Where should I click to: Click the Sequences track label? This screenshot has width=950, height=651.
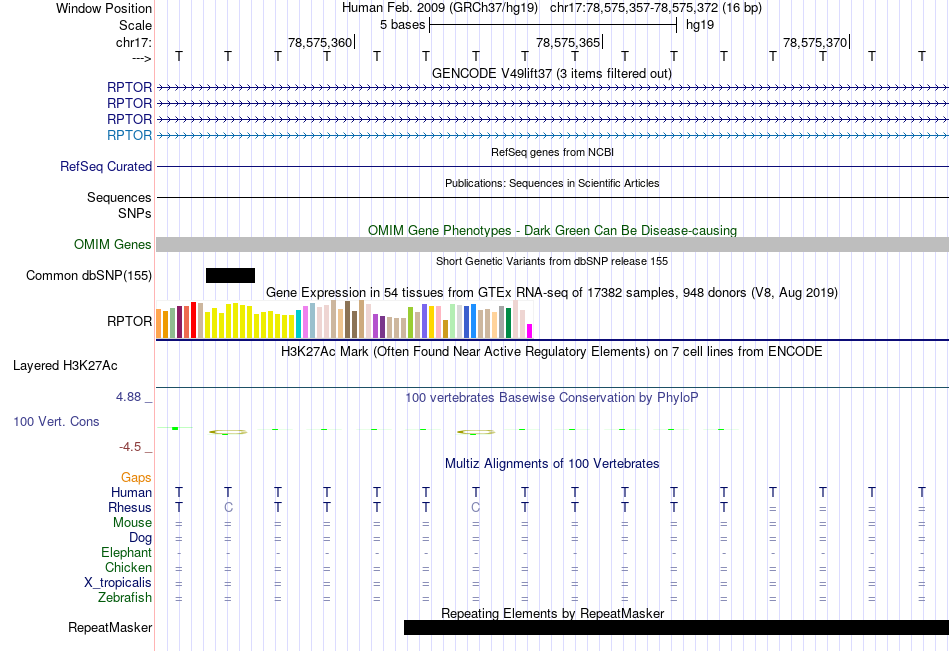click(x=119, y=197)
